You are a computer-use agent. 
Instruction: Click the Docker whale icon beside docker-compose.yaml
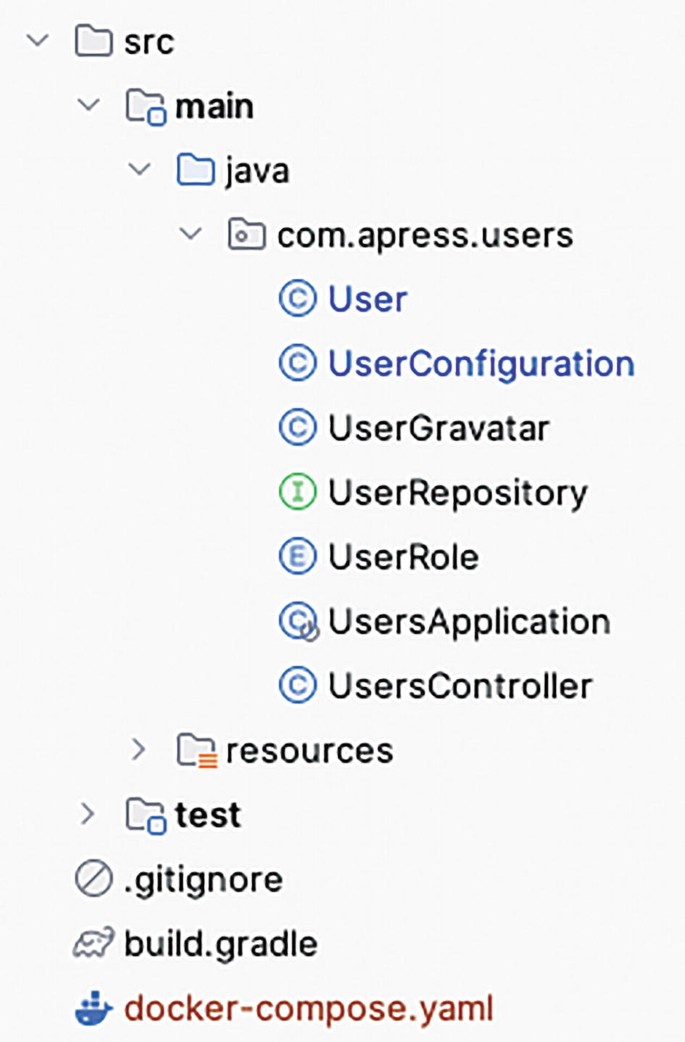pos(95,1008)
